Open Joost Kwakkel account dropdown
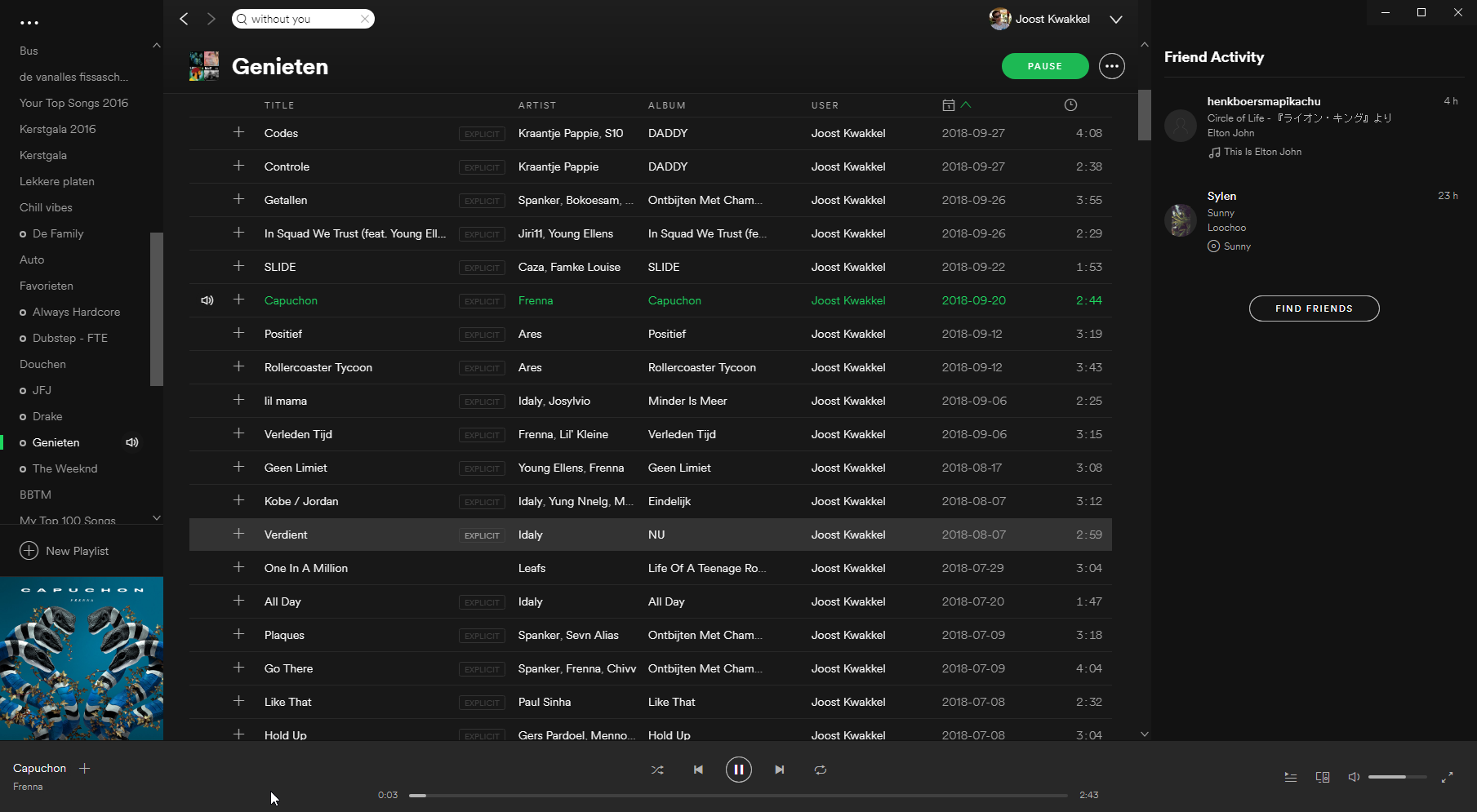 tap(1115, 19)
